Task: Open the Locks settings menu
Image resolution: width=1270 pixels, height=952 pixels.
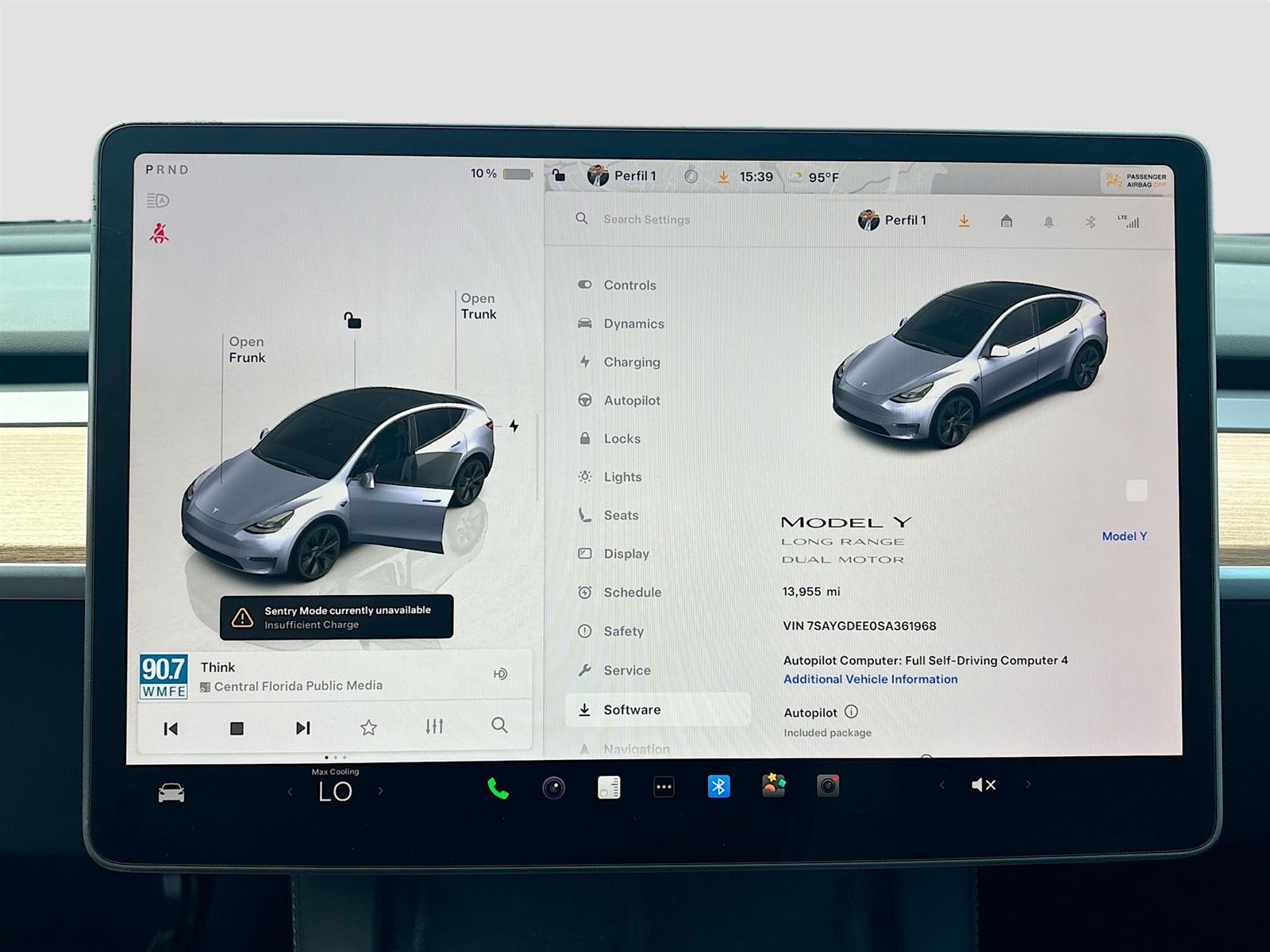Action: [610, 439]
